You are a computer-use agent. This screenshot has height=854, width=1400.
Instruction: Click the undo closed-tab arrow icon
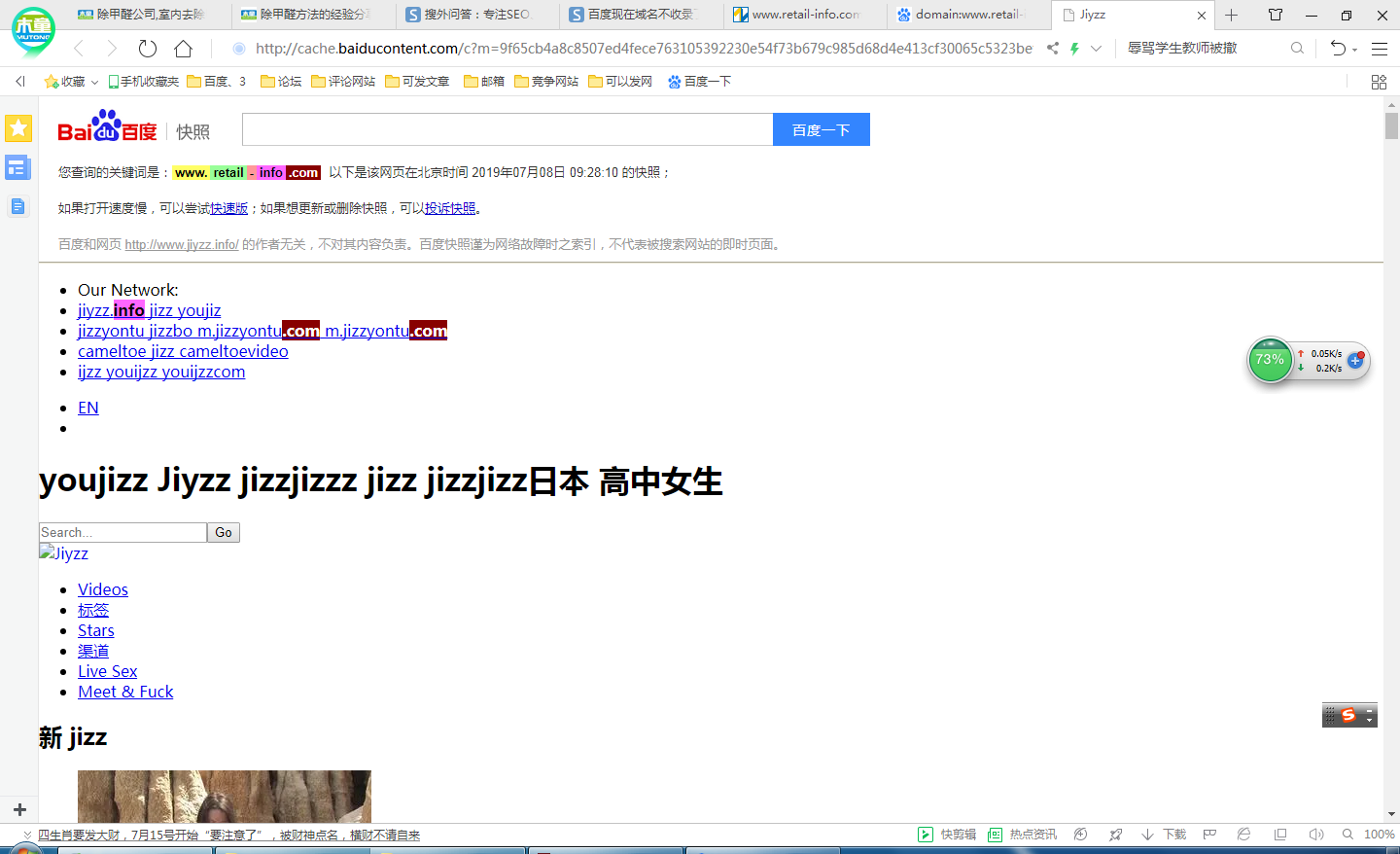1338,48
